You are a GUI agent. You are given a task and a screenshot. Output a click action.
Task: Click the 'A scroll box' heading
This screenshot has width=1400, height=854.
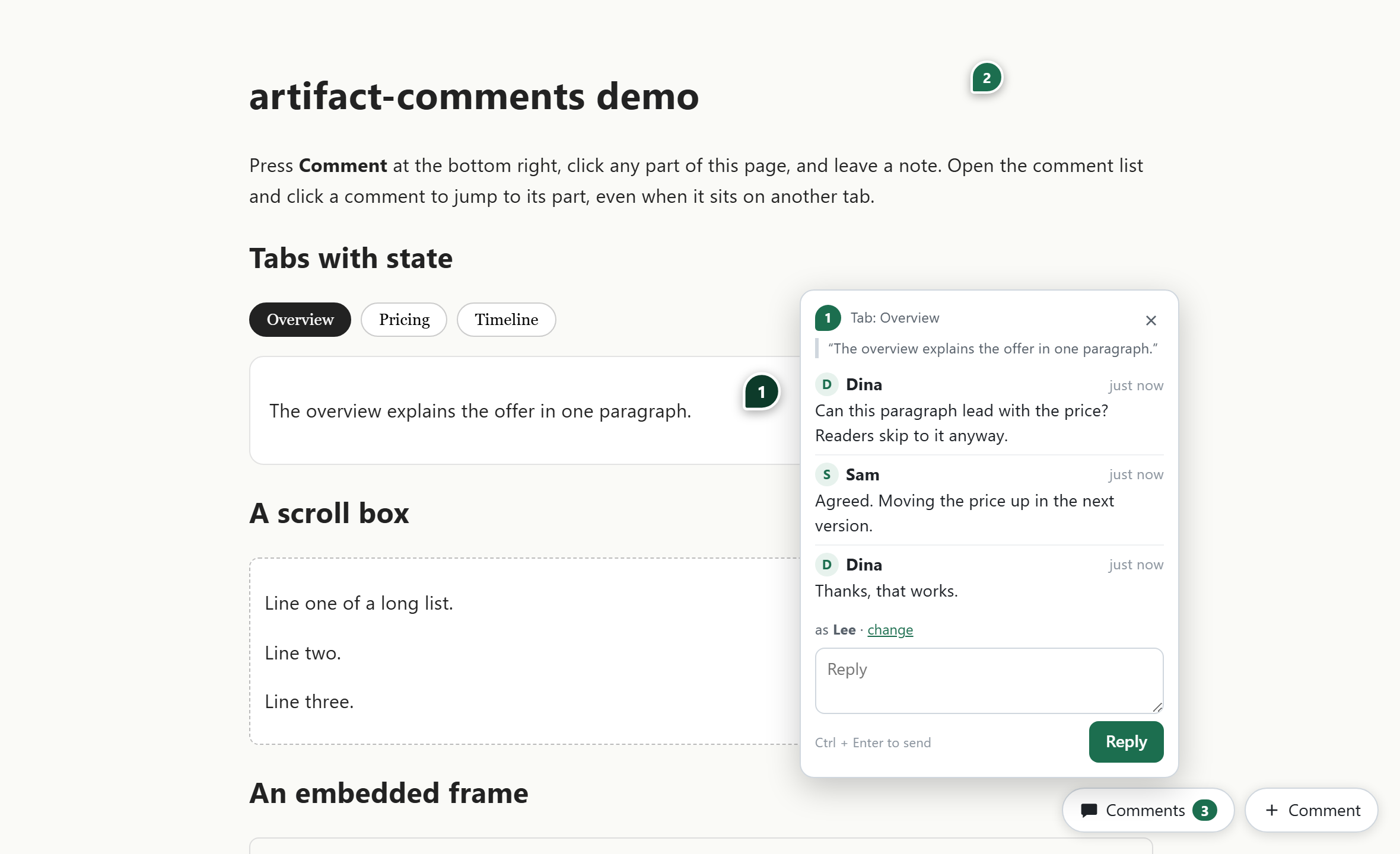point(329,513)
